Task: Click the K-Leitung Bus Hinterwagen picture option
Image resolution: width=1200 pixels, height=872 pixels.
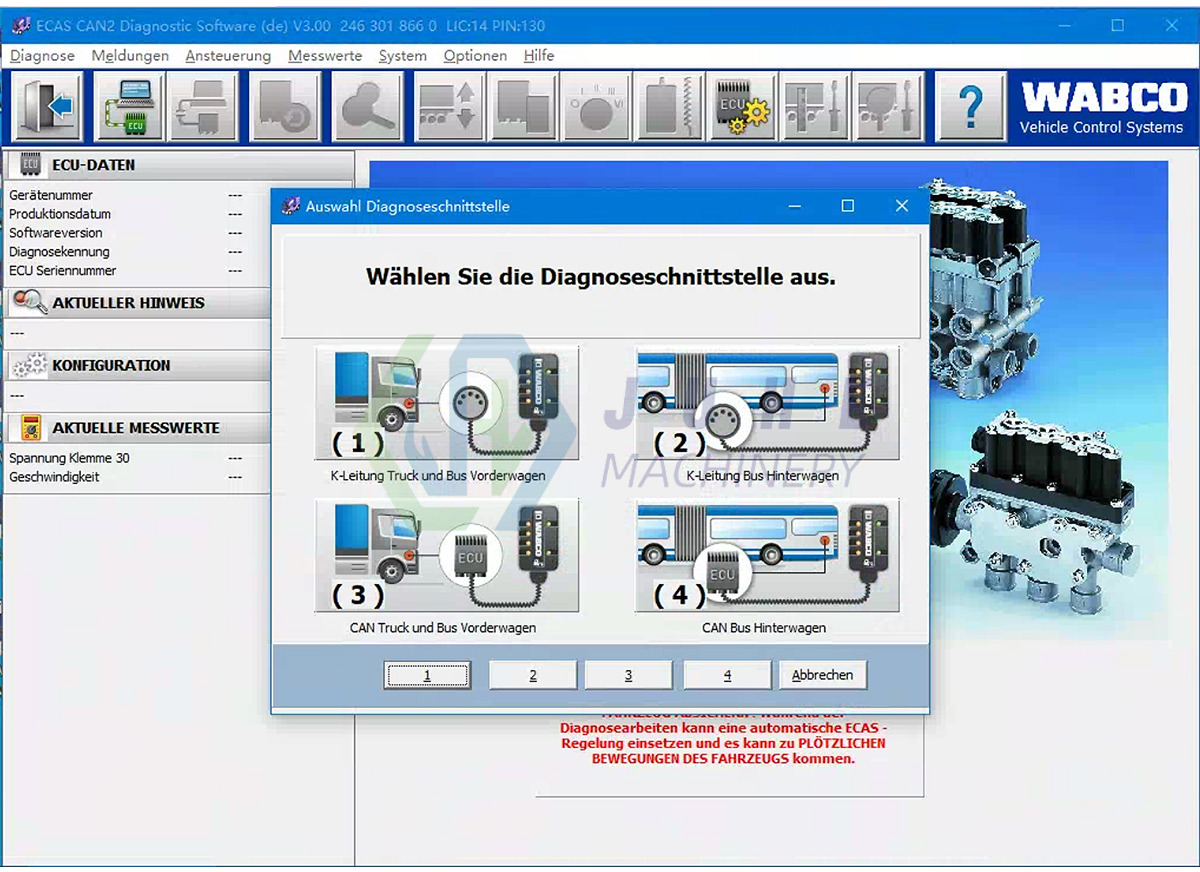Action: (x=765, y=405)
